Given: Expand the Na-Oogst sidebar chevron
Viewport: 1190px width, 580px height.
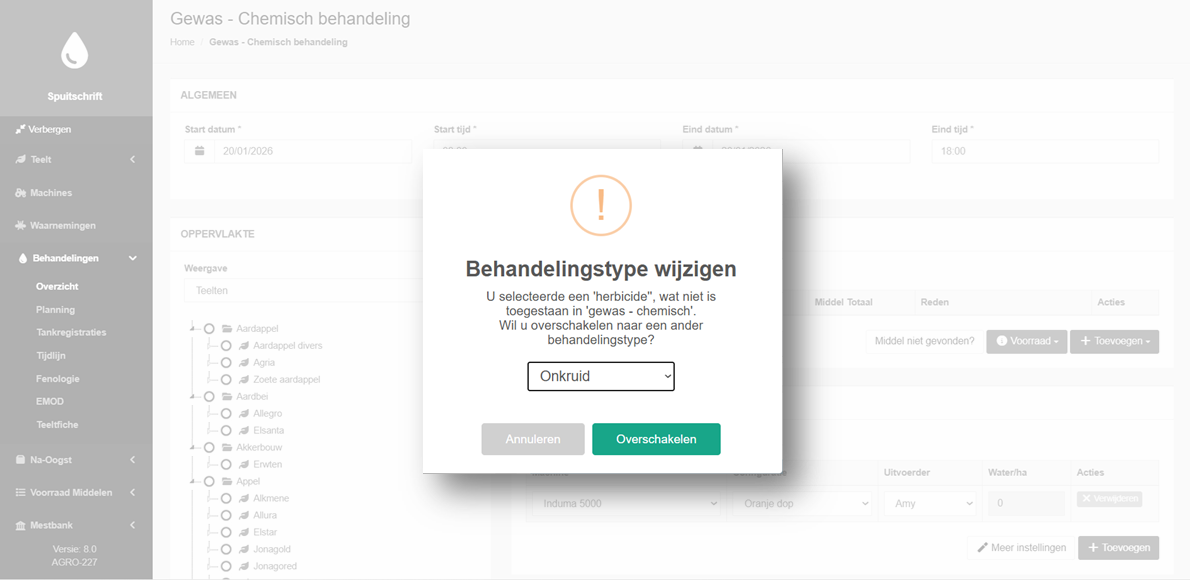Looking at the screenshot, I should pos(133,459).
